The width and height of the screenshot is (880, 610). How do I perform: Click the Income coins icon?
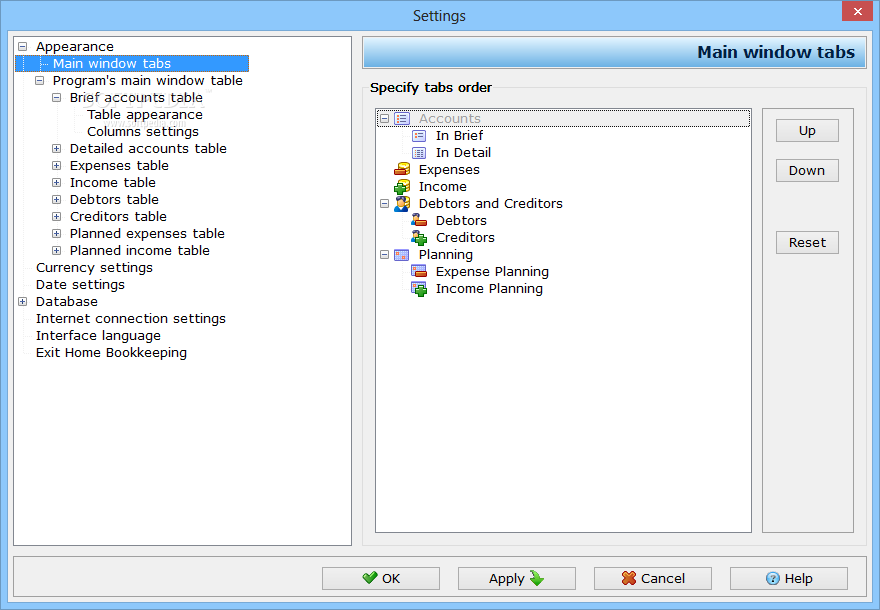402,186
